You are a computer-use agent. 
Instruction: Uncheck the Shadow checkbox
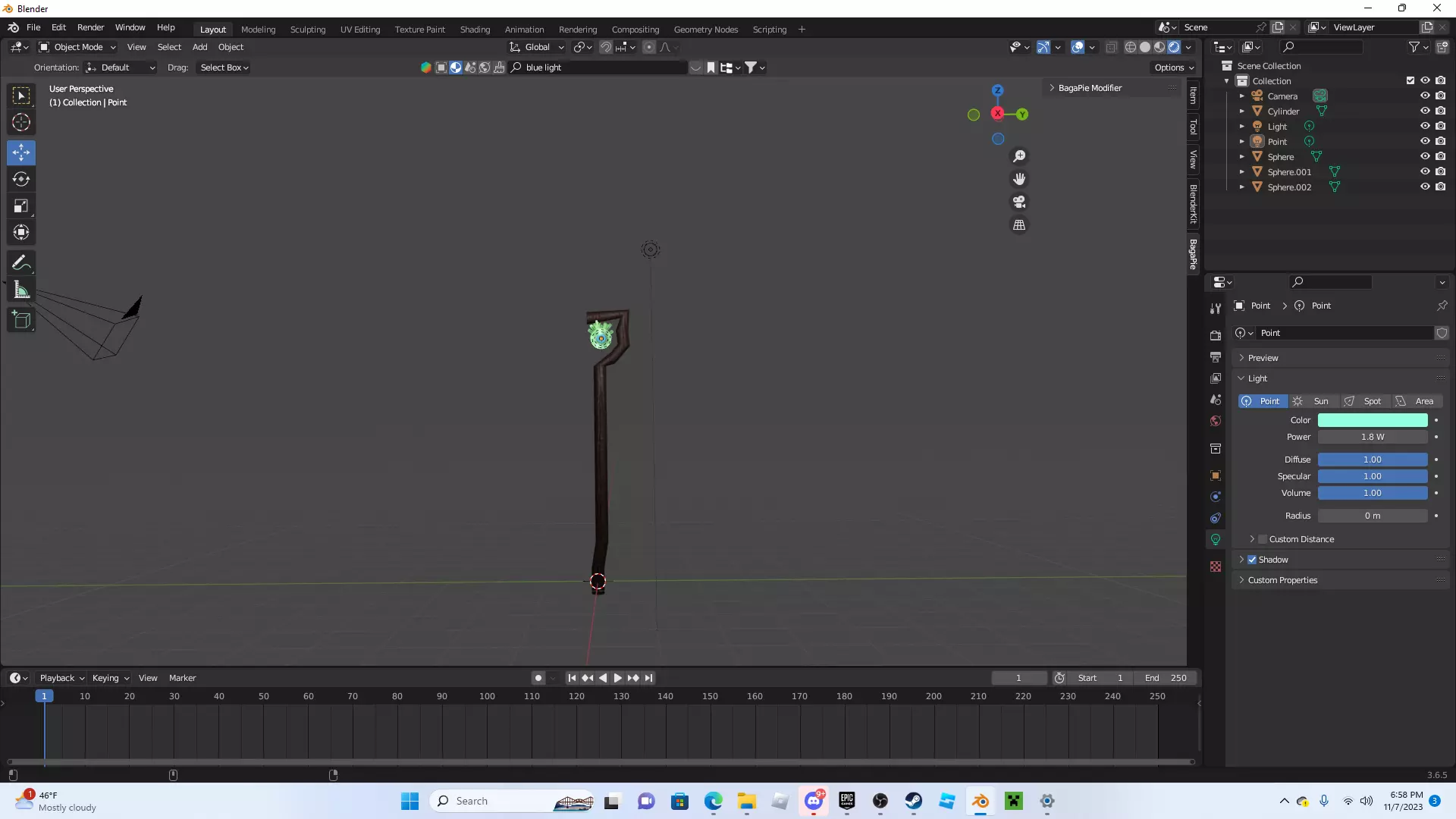click(1252, 560)
